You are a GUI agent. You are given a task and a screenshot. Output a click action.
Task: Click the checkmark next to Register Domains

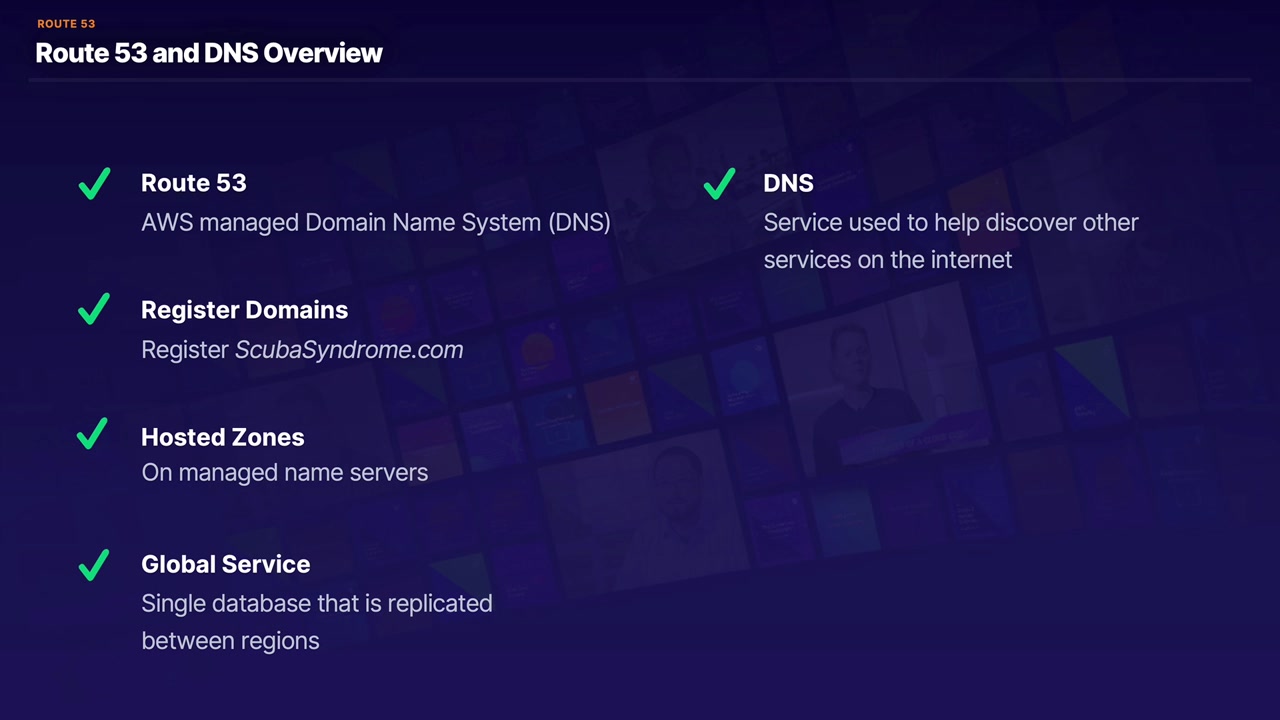(x=94, y=310)
